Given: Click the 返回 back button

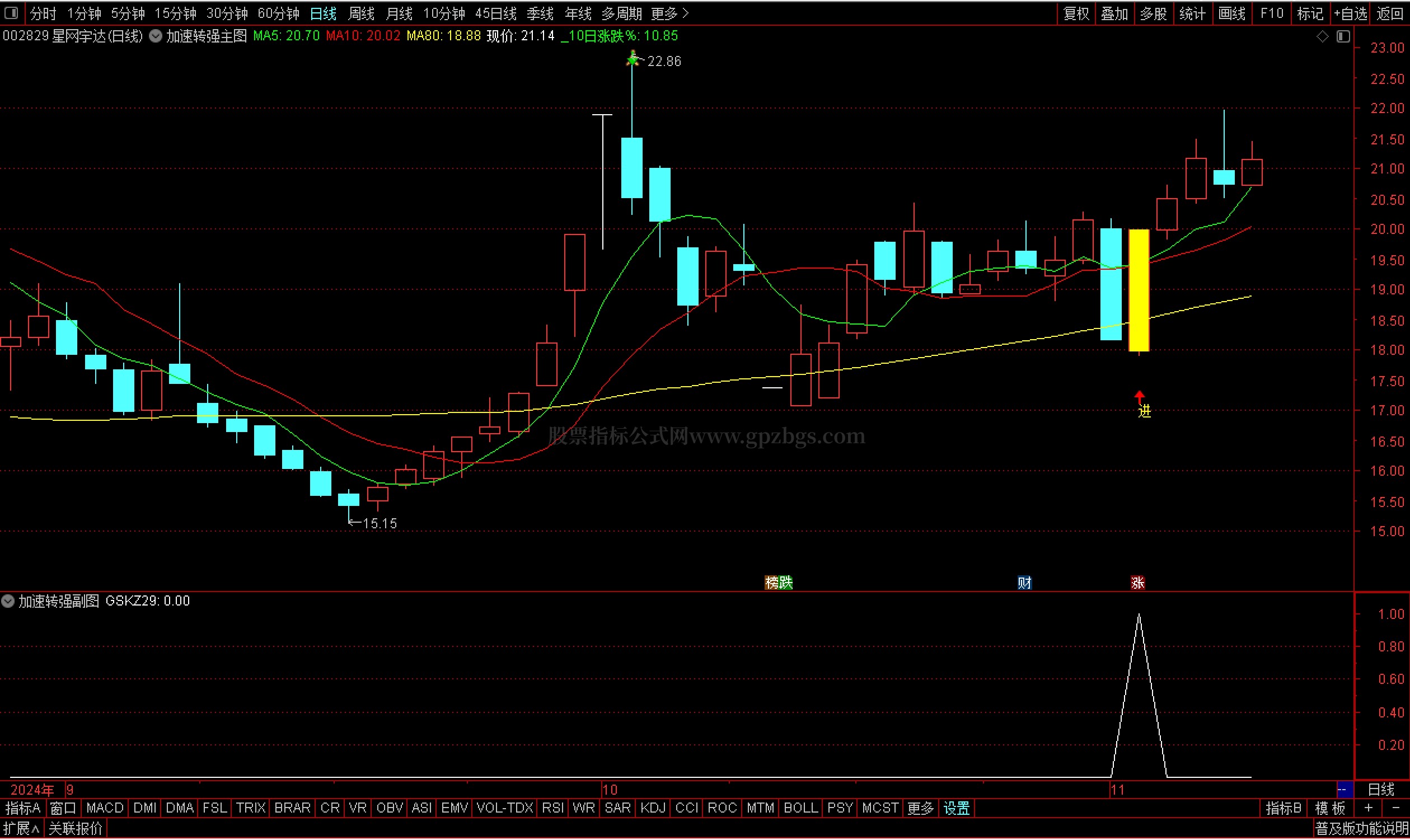Looking at the screenshot, I should pyautogui.click(x=1390, y=13).
